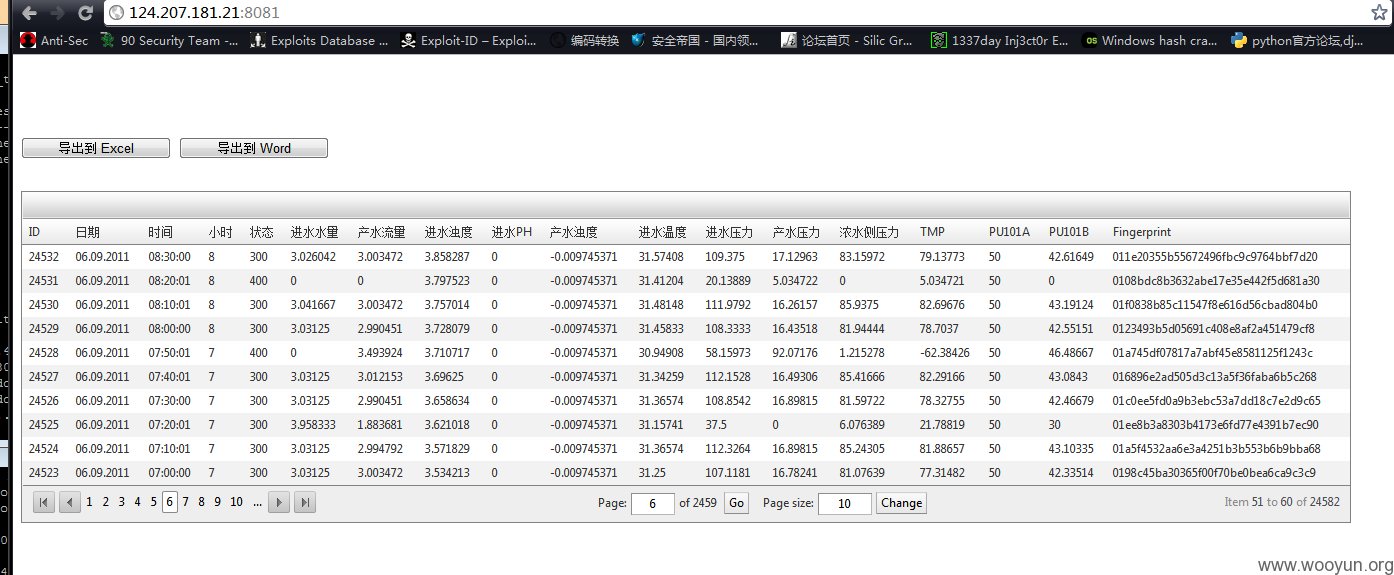Viewport: 1394px width, 575px height.
Task: Go to next page using pager arrow
Action: [x=279, y=502]
